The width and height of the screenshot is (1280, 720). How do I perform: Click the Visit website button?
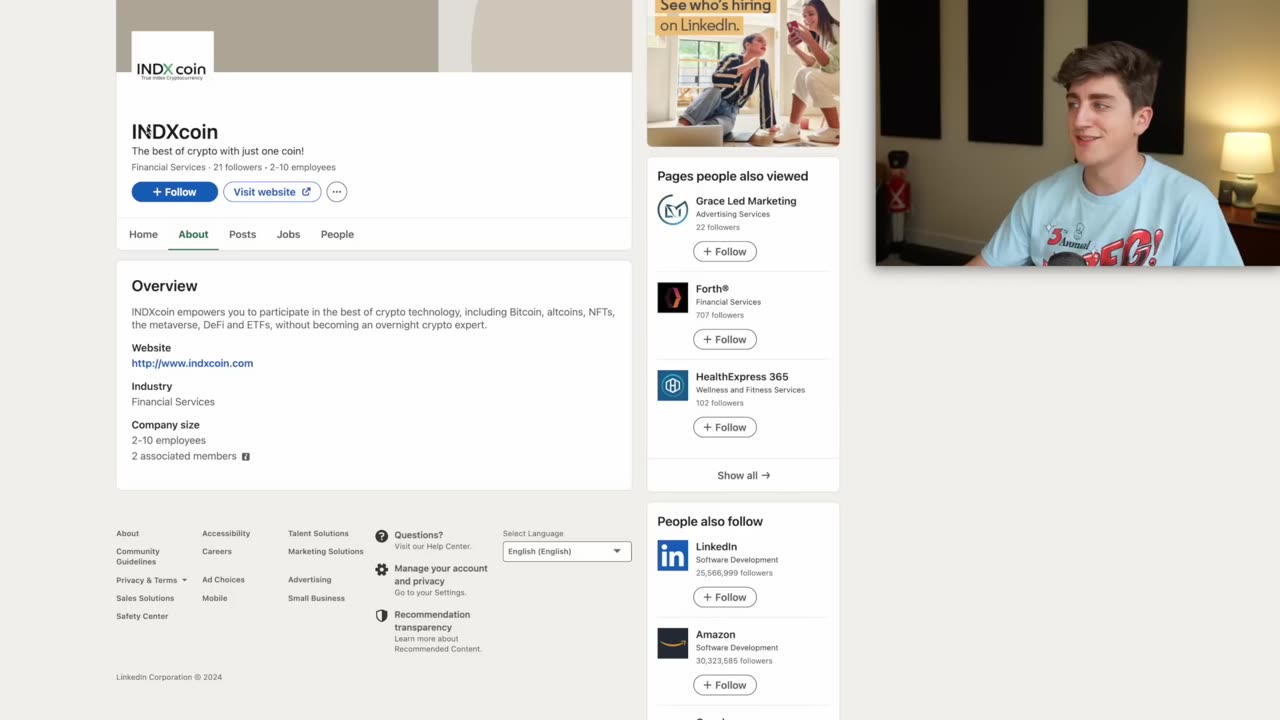click(x=272, y=192)
